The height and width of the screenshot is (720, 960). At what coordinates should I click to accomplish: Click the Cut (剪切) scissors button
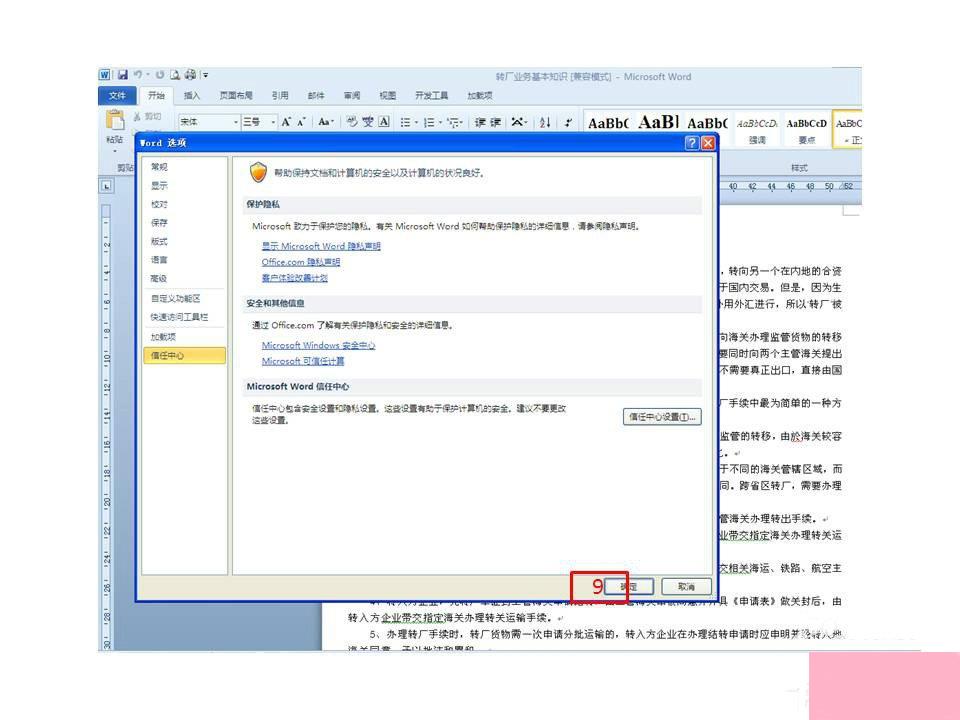coord(147,116)
